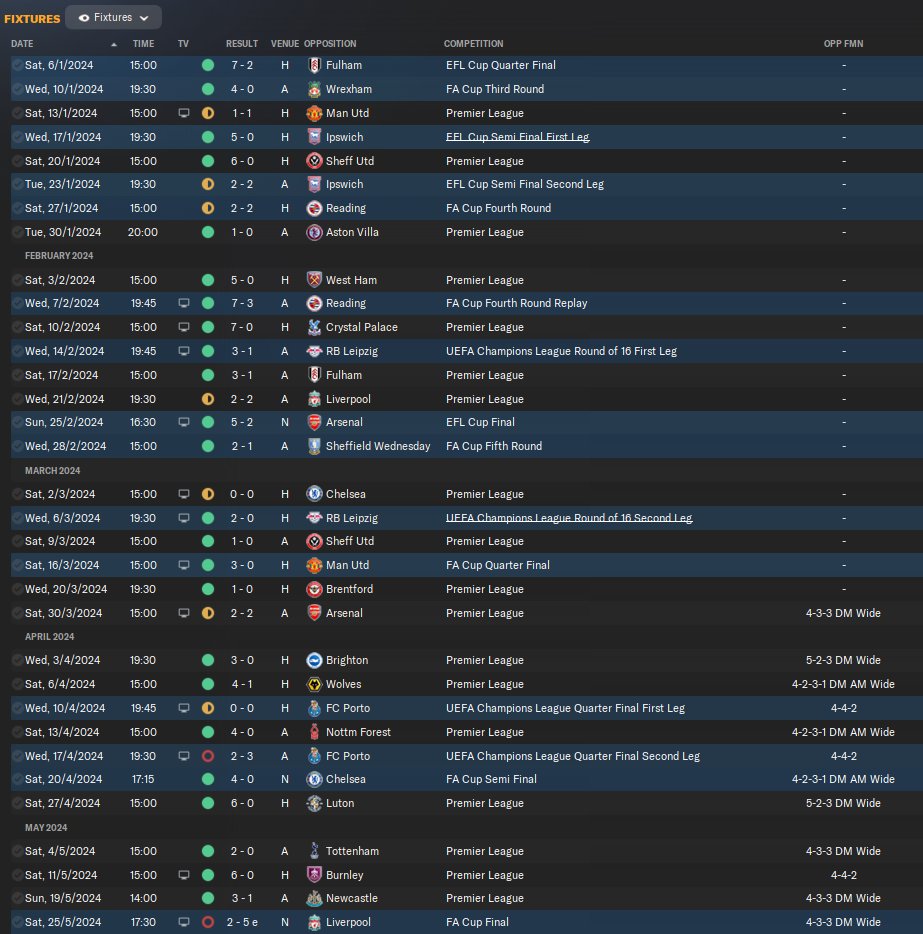
Task: Click the Nottm Forest opposition name
Action: (358, 732)
